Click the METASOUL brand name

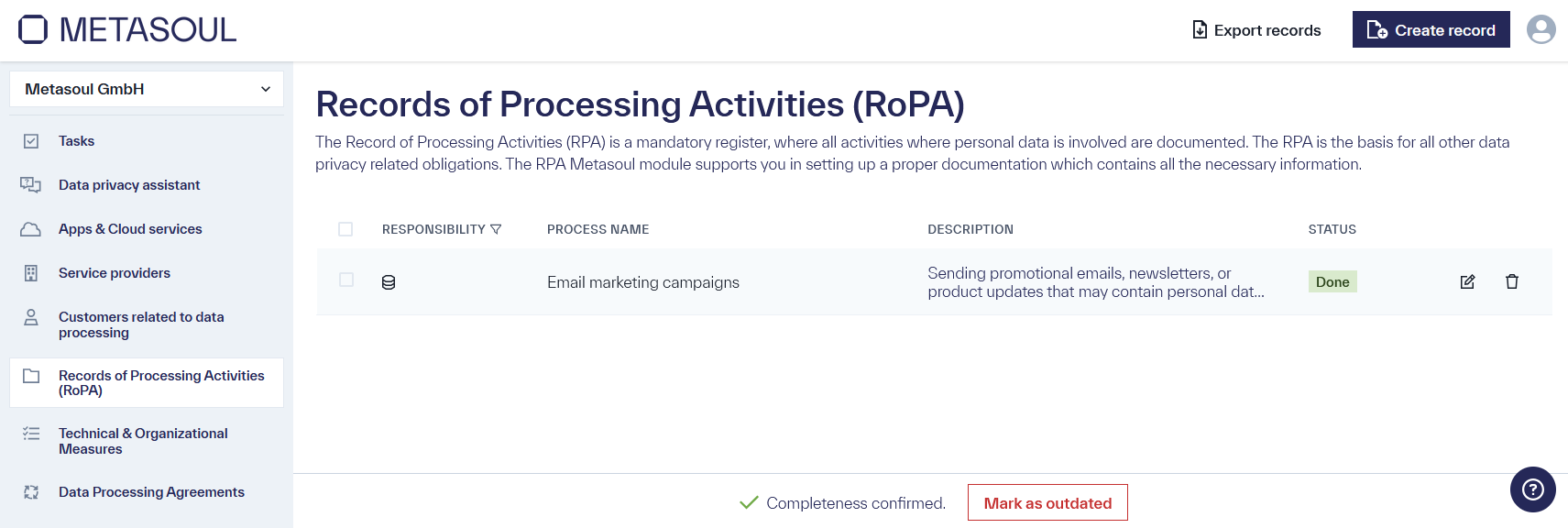[148, 29]
